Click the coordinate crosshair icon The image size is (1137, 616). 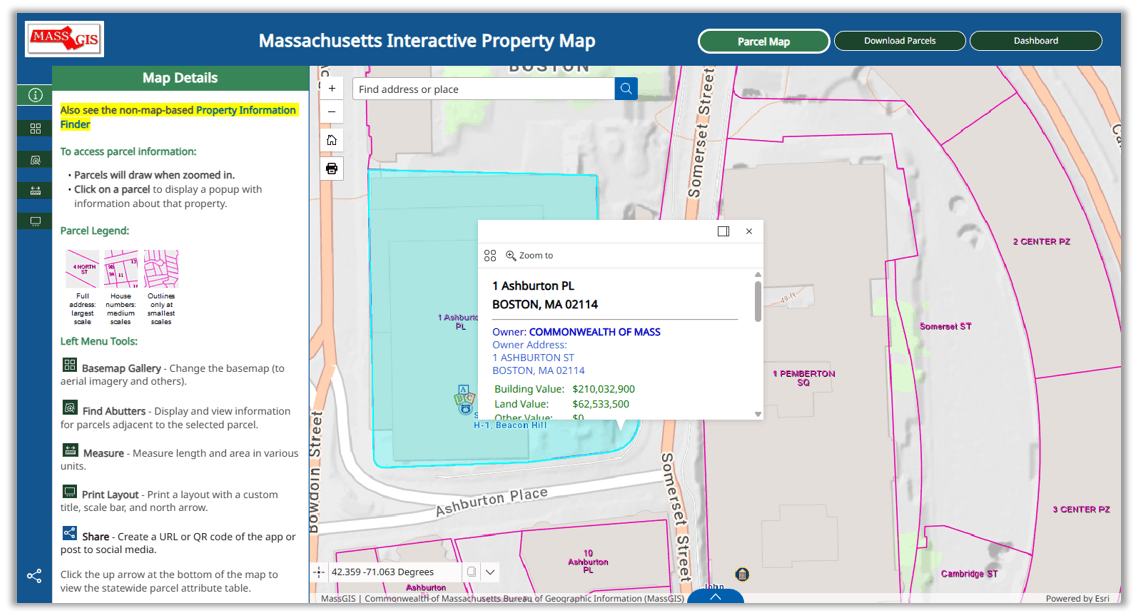pos(319,572)
